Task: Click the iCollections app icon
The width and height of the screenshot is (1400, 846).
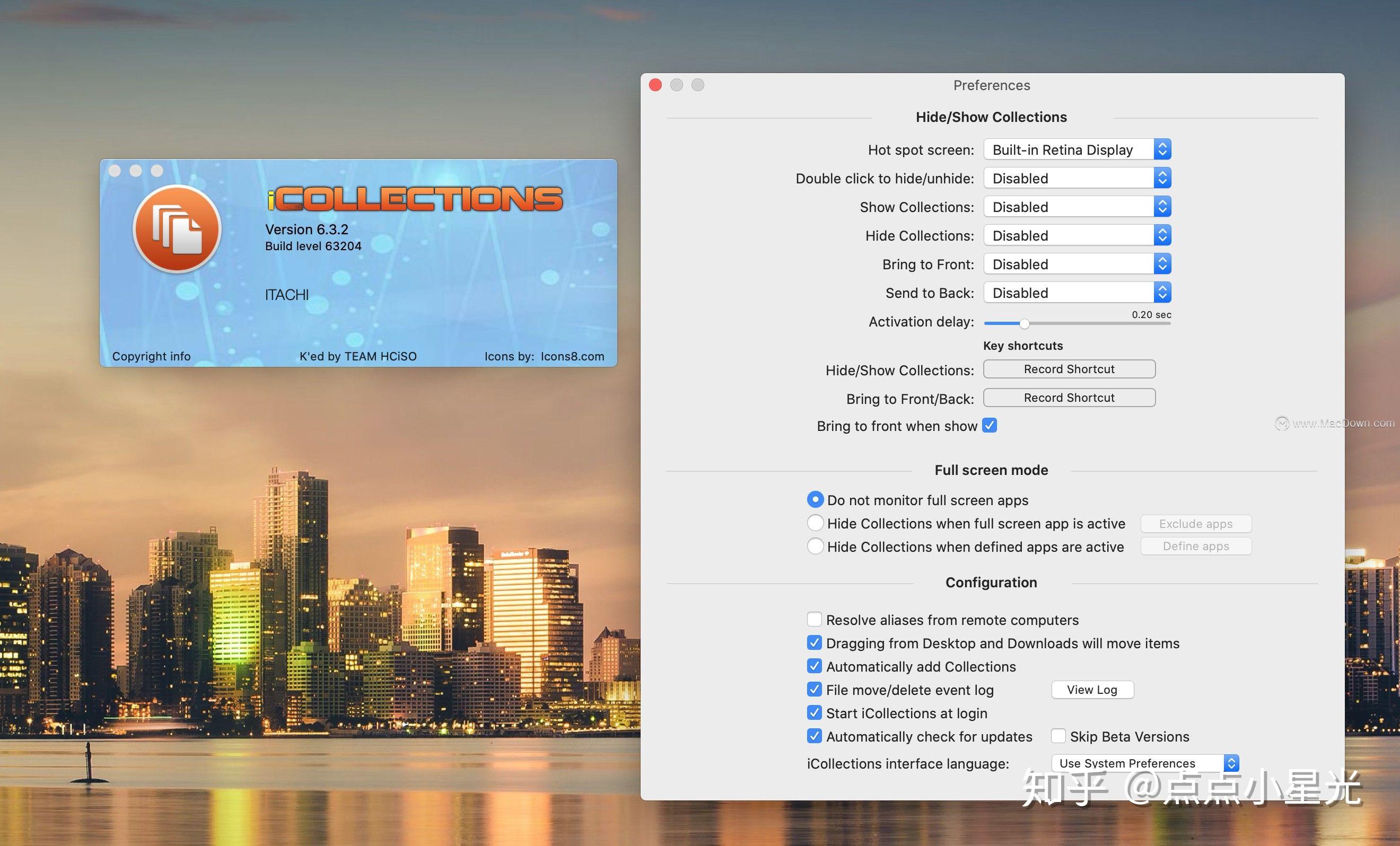Action: [177, 230]
